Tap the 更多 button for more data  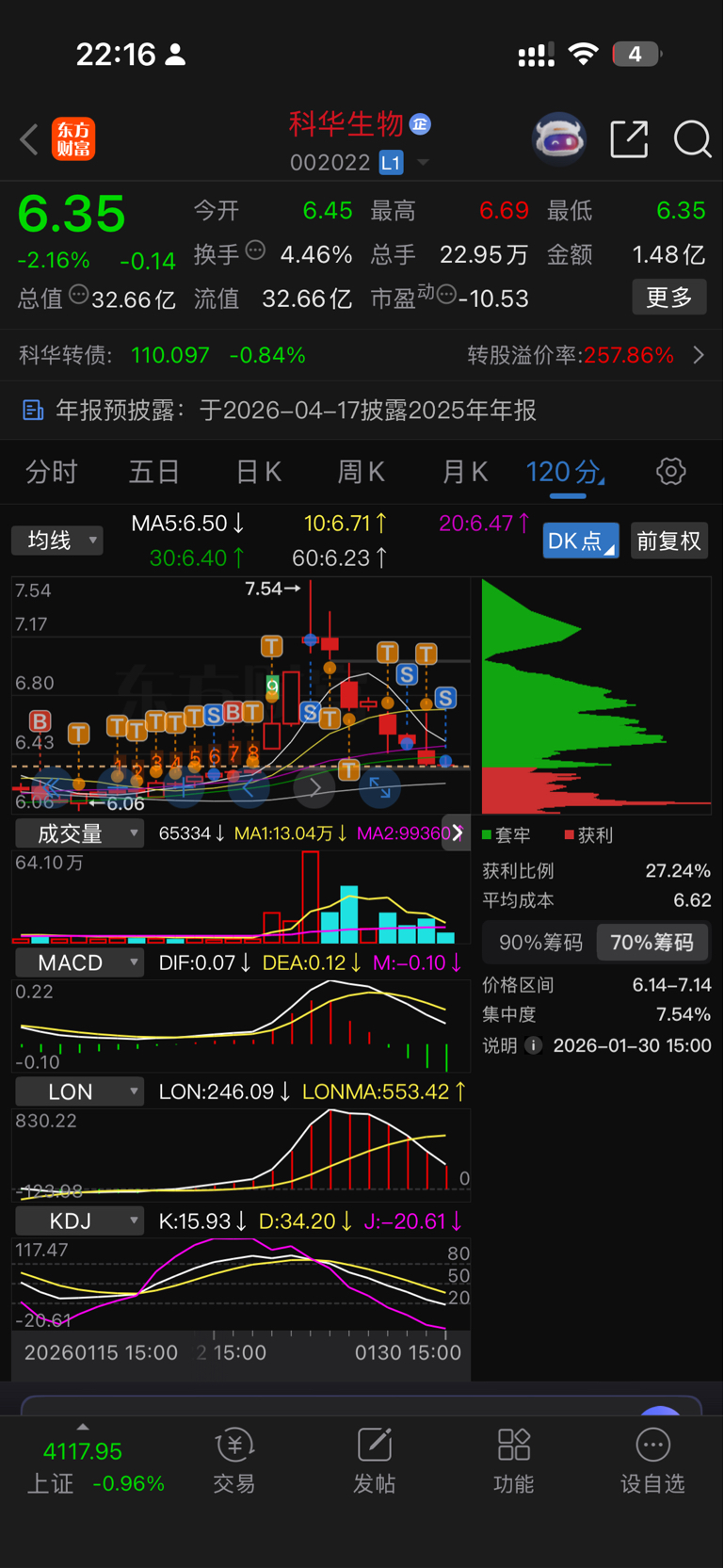click(669, 298)
